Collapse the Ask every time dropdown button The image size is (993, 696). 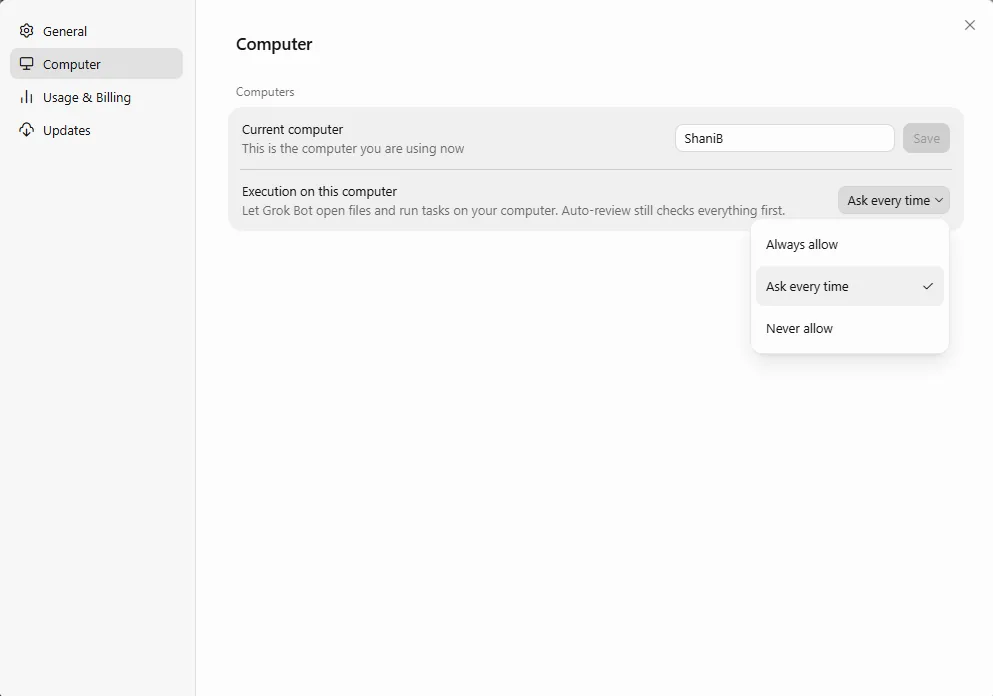(894, 200)
